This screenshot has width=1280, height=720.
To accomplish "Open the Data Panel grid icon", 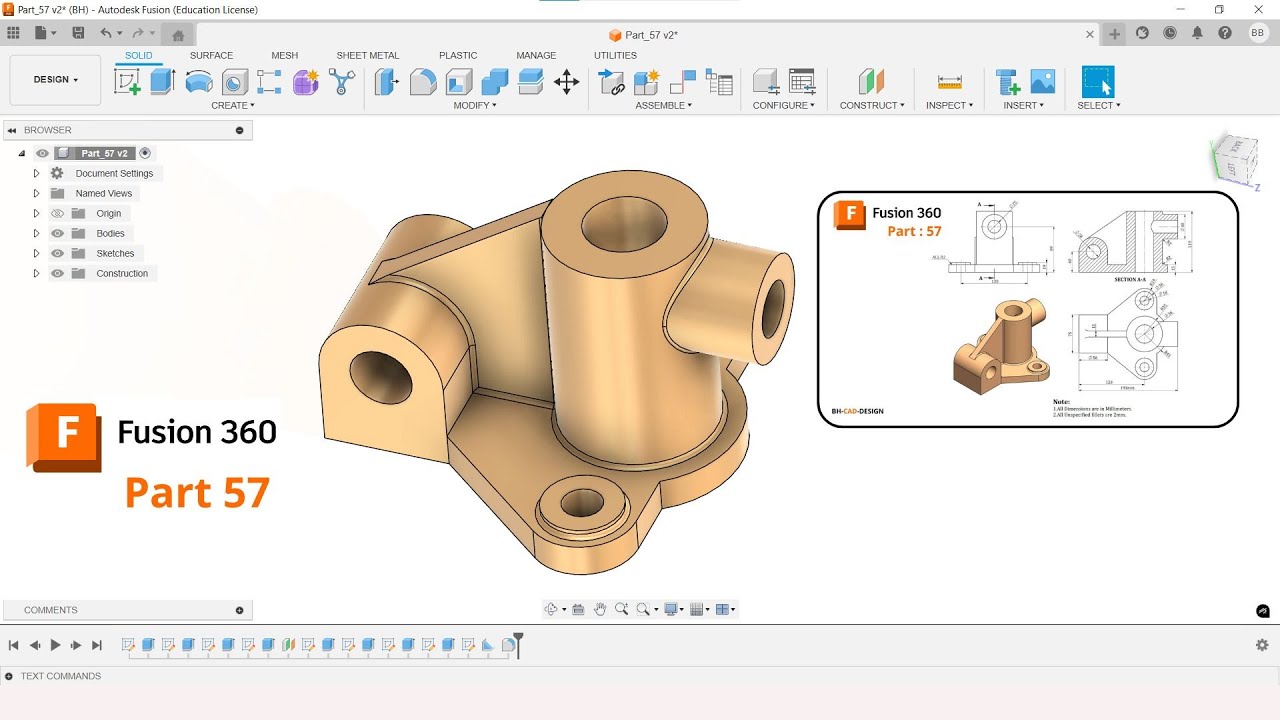I will (x=13, y=33).
